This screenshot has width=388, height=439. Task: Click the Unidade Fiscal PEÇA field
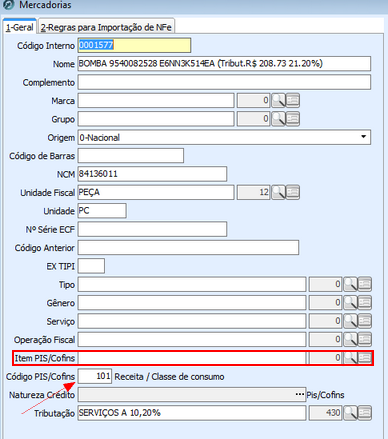click(x=156, y=192)
